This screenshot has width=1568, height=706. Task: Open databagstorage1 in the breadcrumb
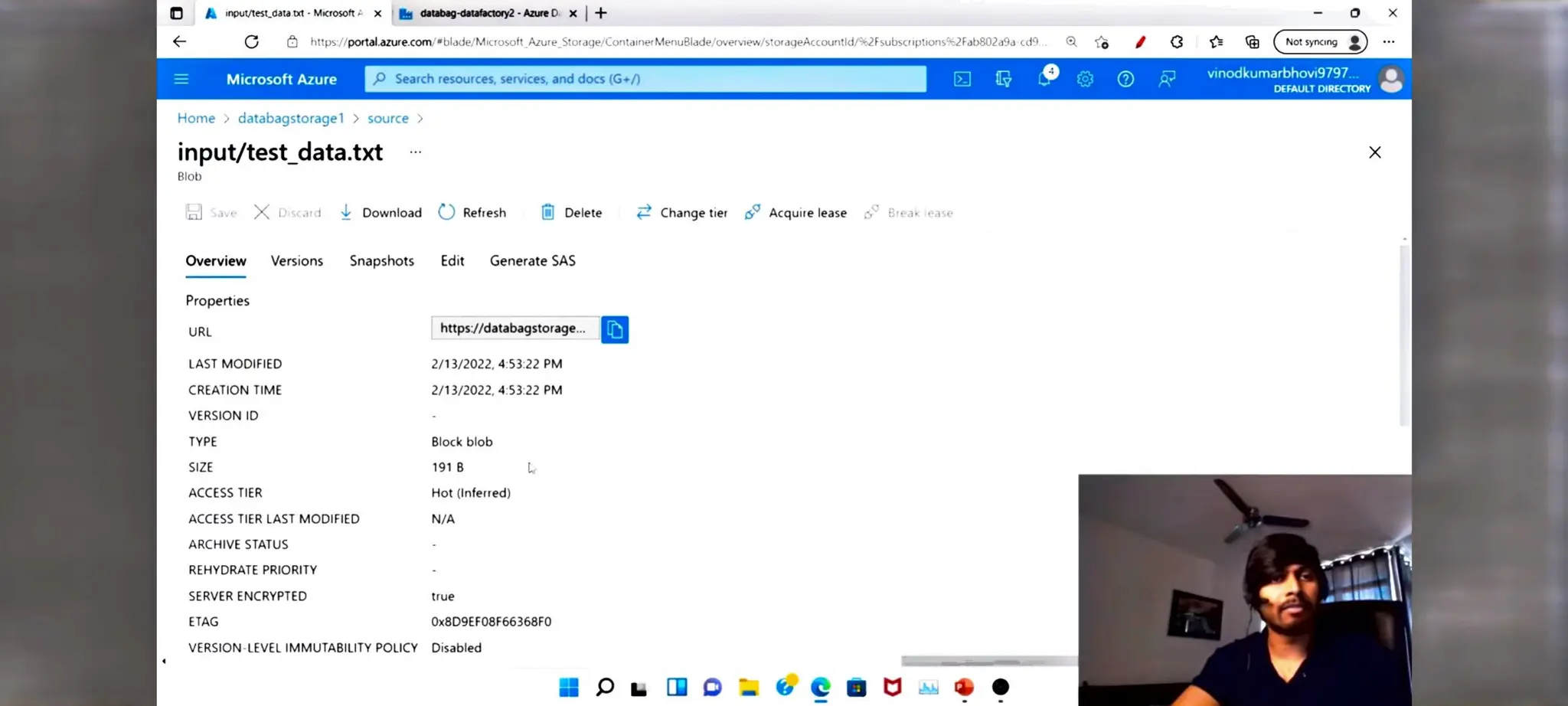[x=291, y=118]
